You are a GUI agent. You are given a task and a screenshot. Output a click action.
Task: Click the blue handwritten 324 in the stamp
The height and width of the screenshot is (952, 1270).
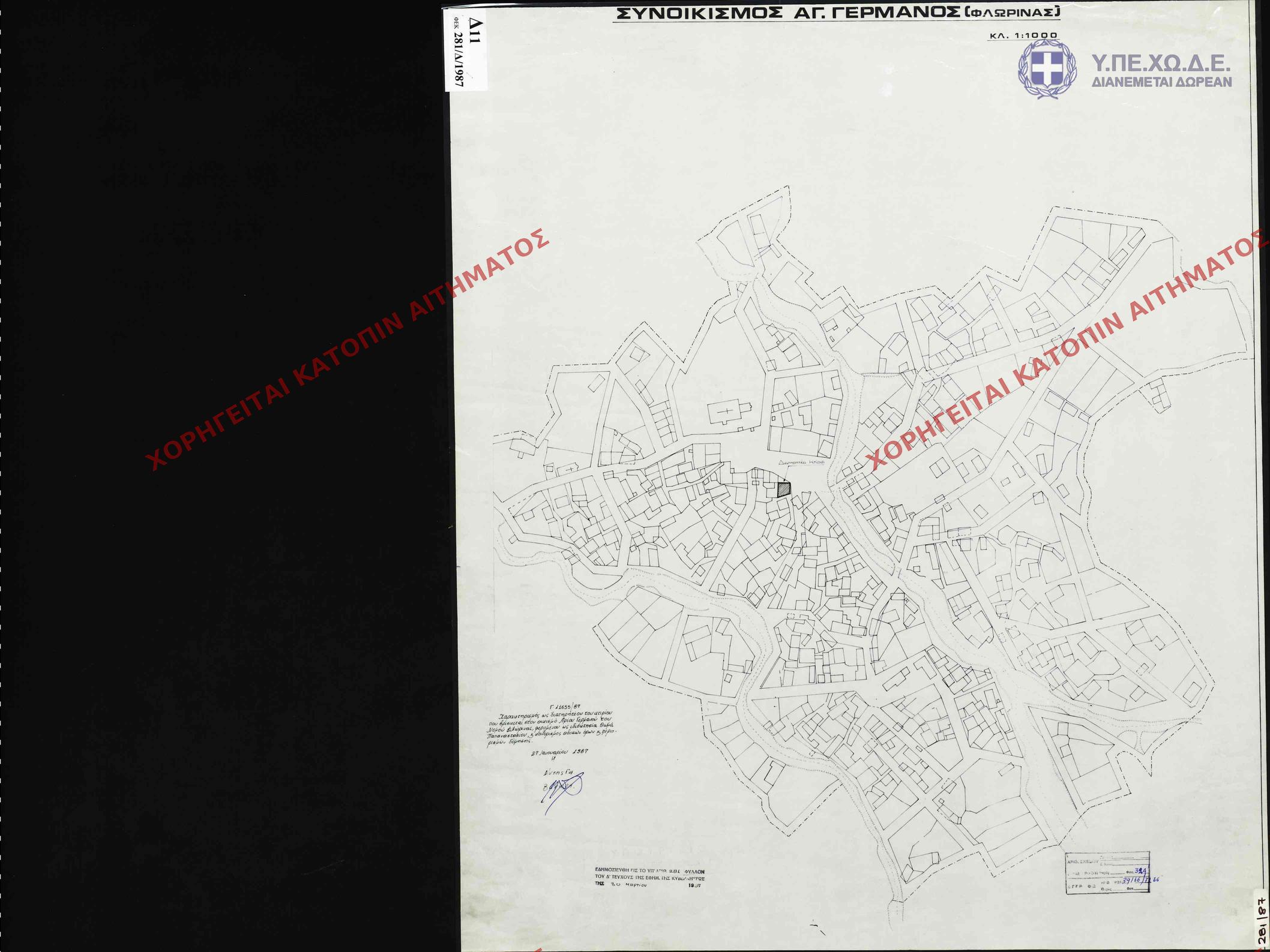click(x=1140, y=870)
